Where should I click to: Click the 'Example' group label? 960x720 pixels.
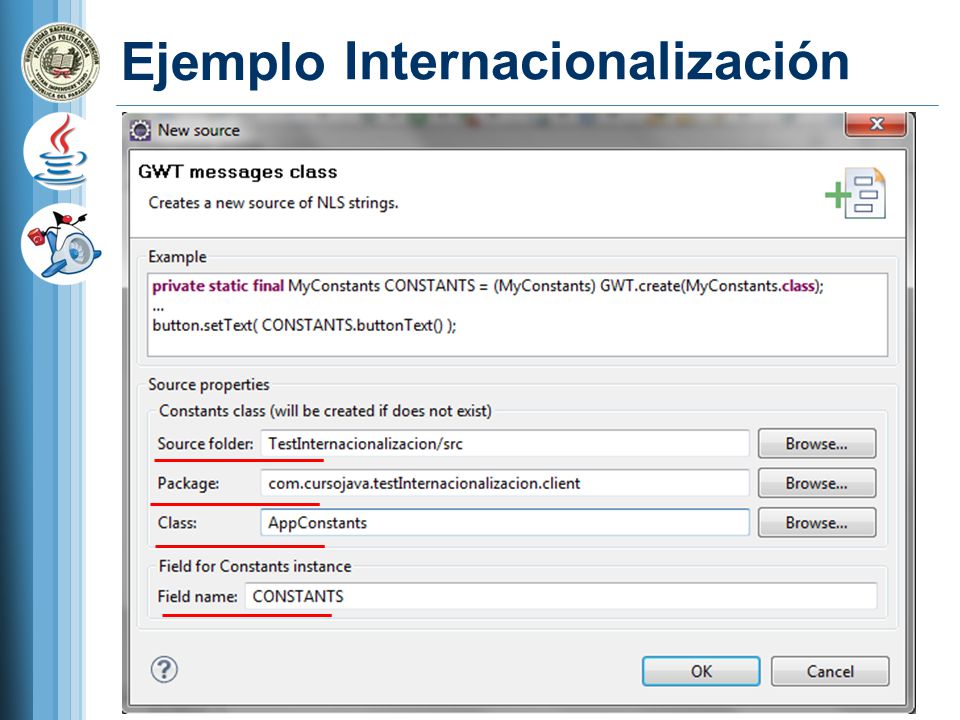point(177,257)
